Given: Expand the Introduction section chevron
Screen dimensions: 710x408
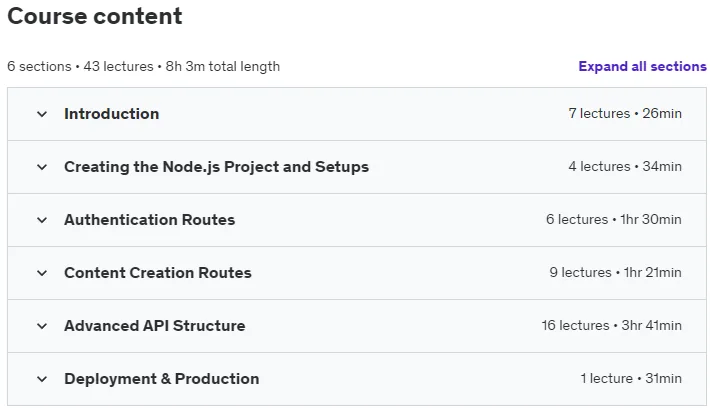Looking at the screenshot, I should pyautogui.click(x=42, y=114).
